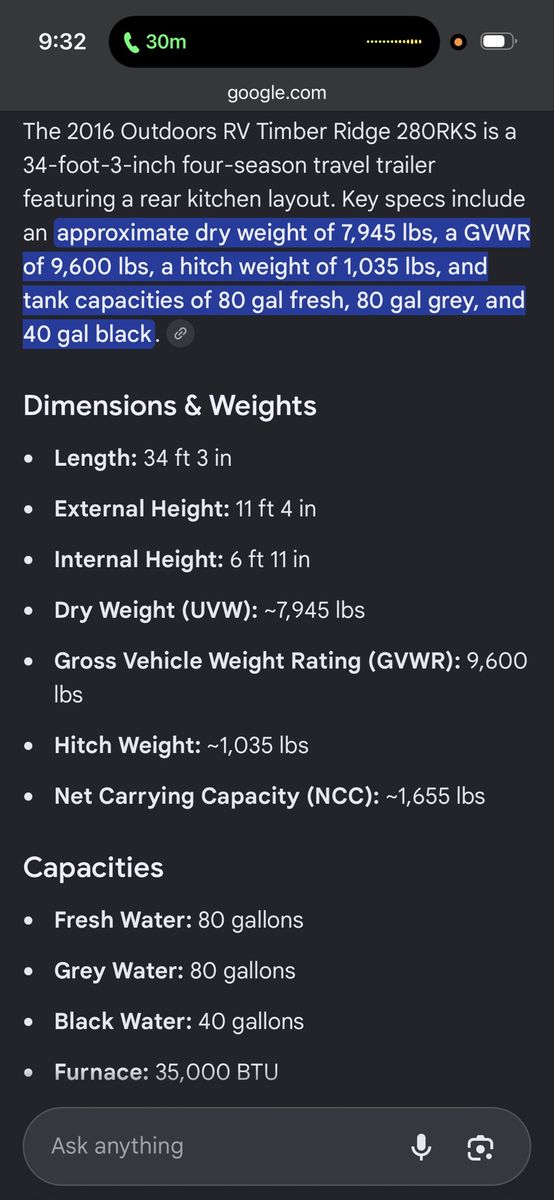
Task: Tap the 9:32 clock in status bar
Action: click(x=62, y=42)
